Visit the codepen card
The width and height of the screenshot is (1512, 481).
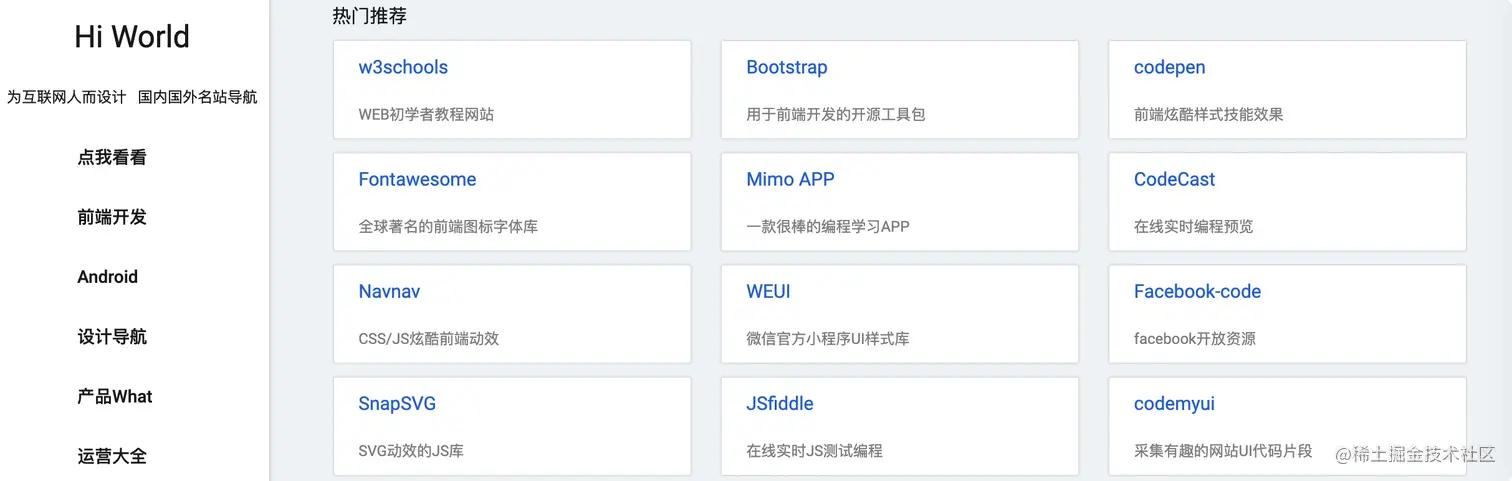click(1169, 68)
